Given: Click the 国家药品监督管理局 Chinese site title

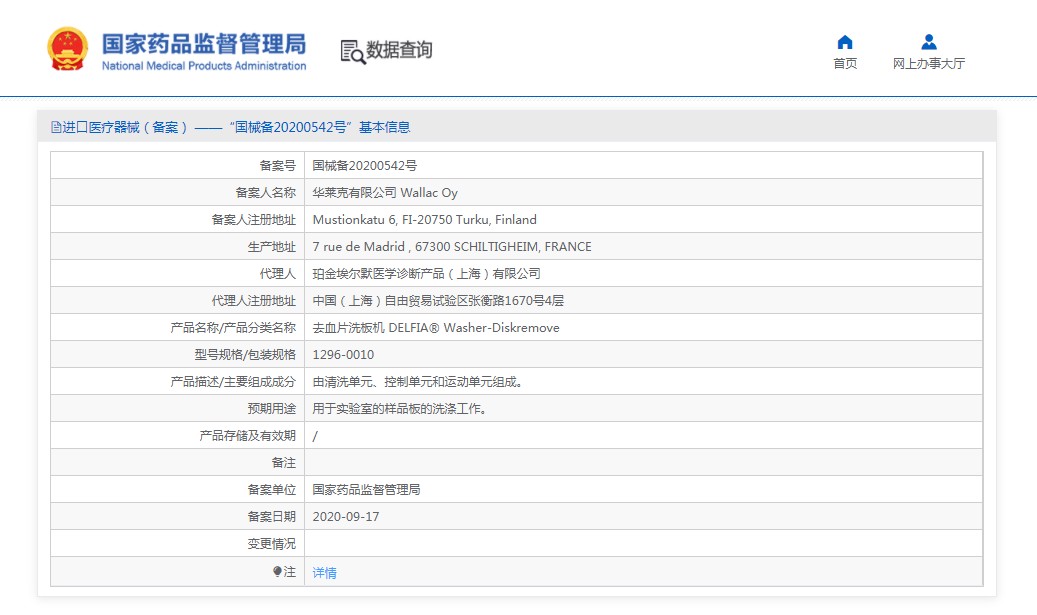Looking at the screenshot, I should [x=204, y=44].
